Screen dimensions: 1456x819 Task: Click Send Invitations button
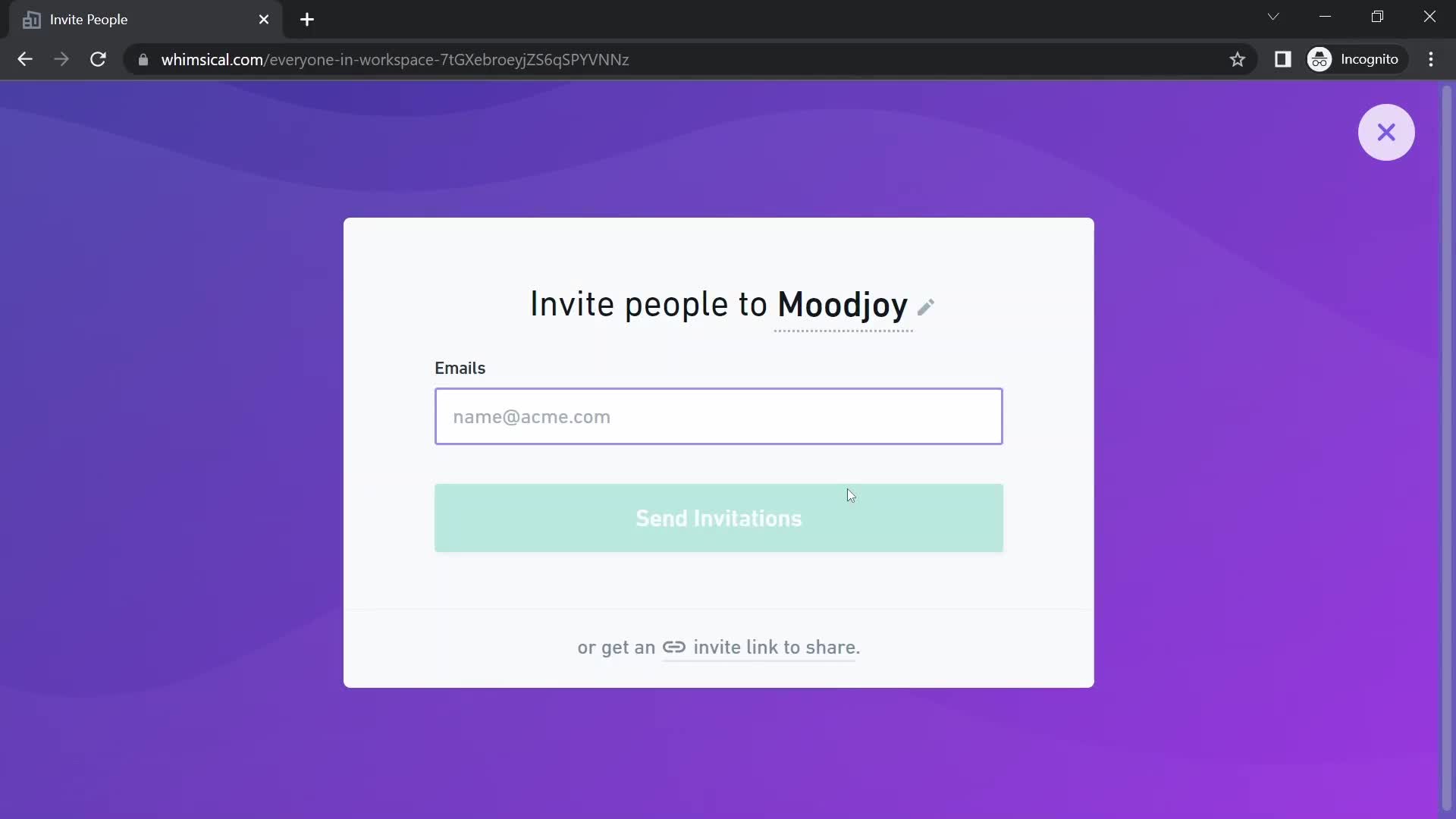718,517
